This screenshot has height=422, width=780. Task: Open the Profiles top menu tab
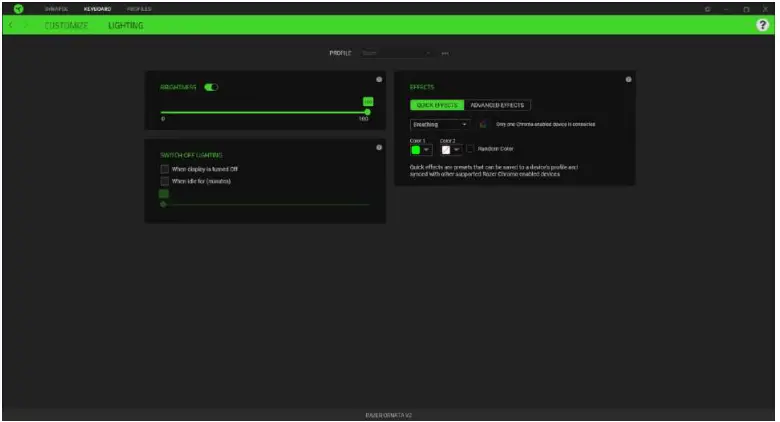[x=139, y=9]
